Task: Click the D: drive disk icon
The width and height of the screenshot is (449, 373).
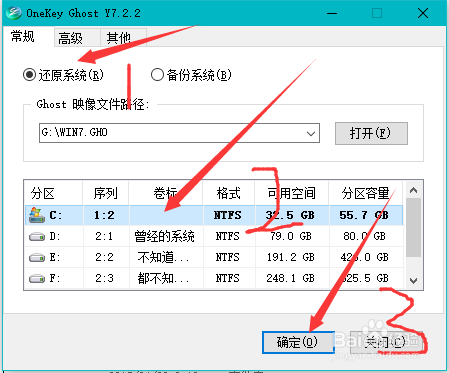Action: (37, 237)
